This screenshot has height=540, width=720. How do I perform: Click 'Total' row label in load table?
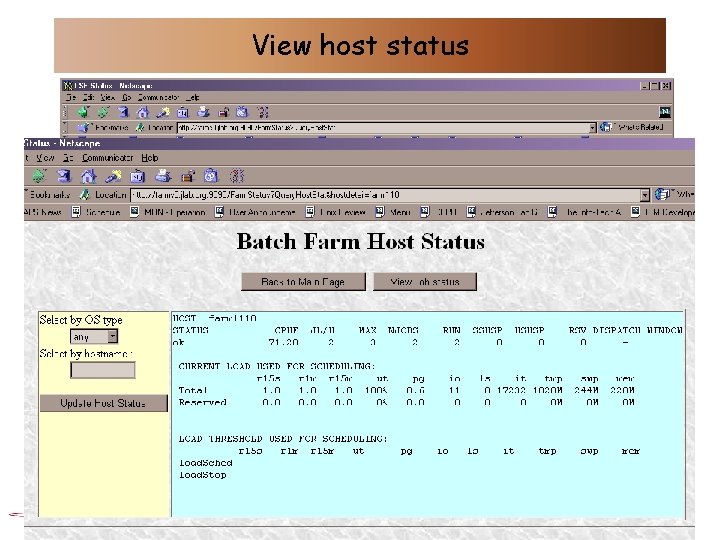click(x=193, y=390)
